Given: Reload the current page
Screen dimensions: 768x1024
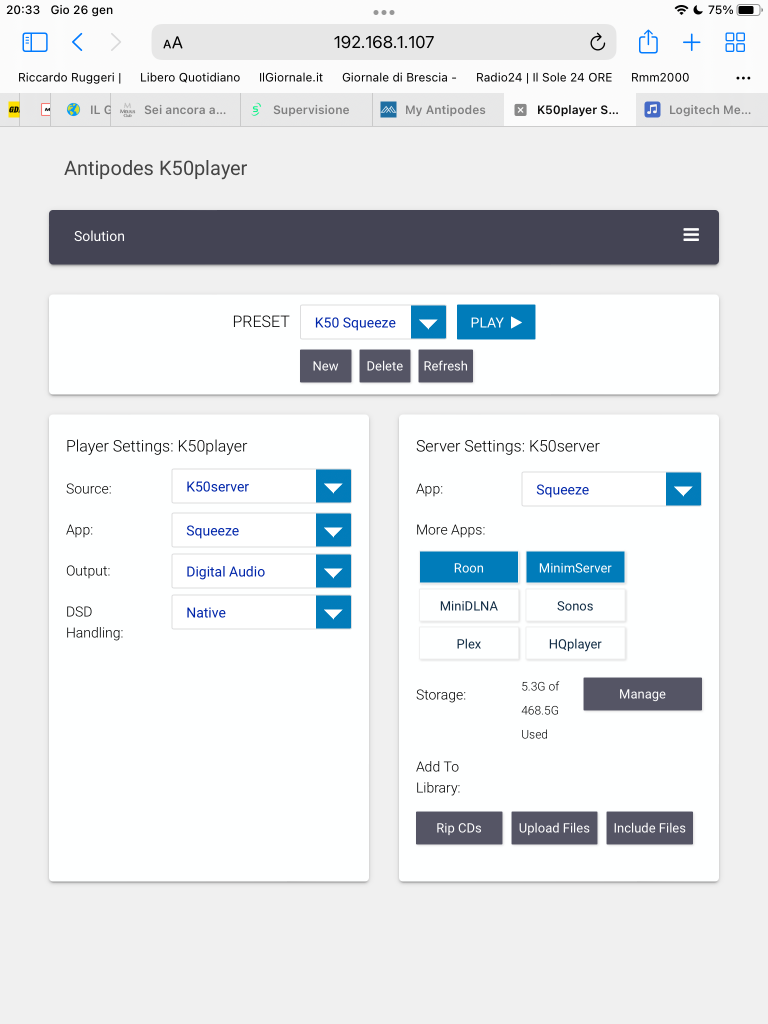Looking at the screenshot, I should (597, 42).
